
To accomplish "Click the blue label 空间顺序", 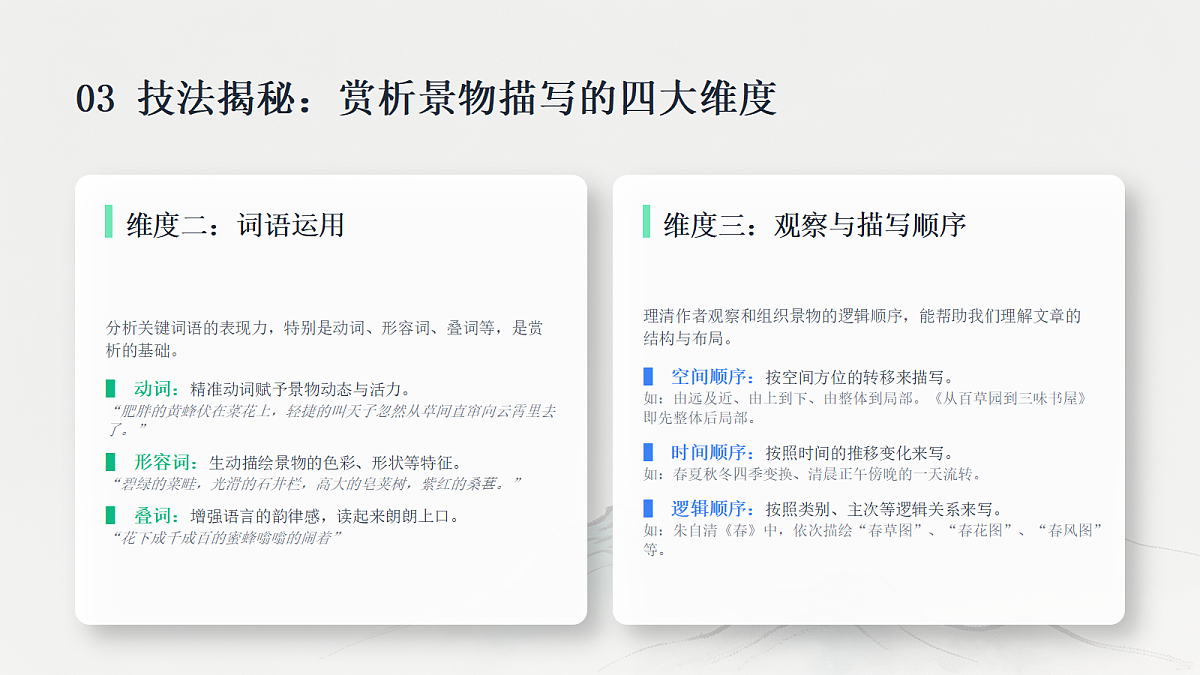I will coord(712,377).
